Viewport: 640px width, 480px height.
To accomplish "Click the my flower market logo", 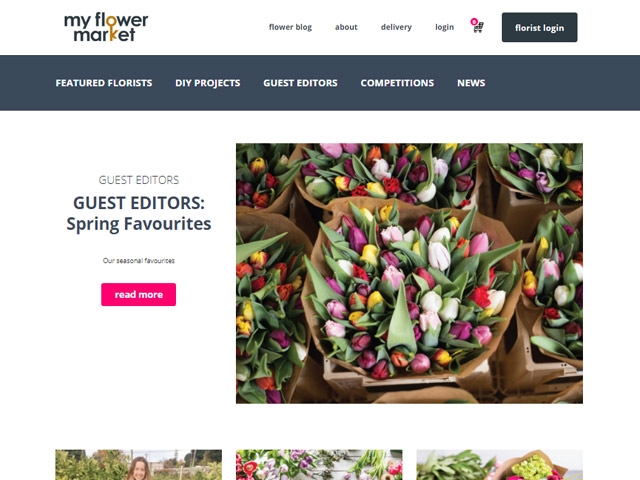I will pos(106,27).
